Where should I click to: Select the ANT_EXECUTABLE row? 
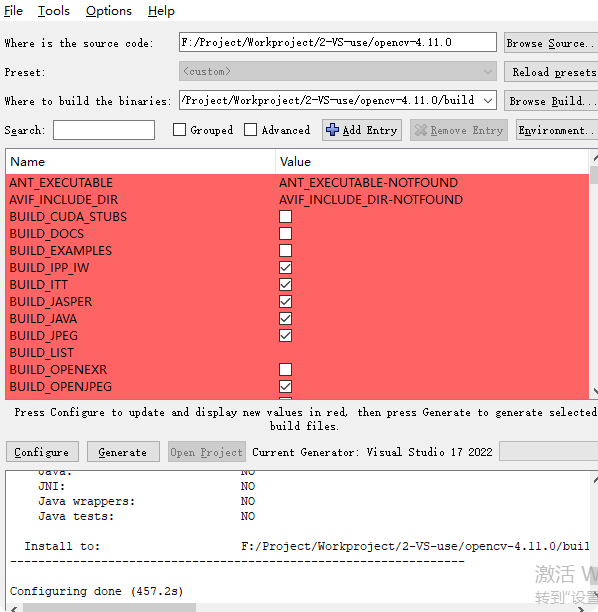297,183
